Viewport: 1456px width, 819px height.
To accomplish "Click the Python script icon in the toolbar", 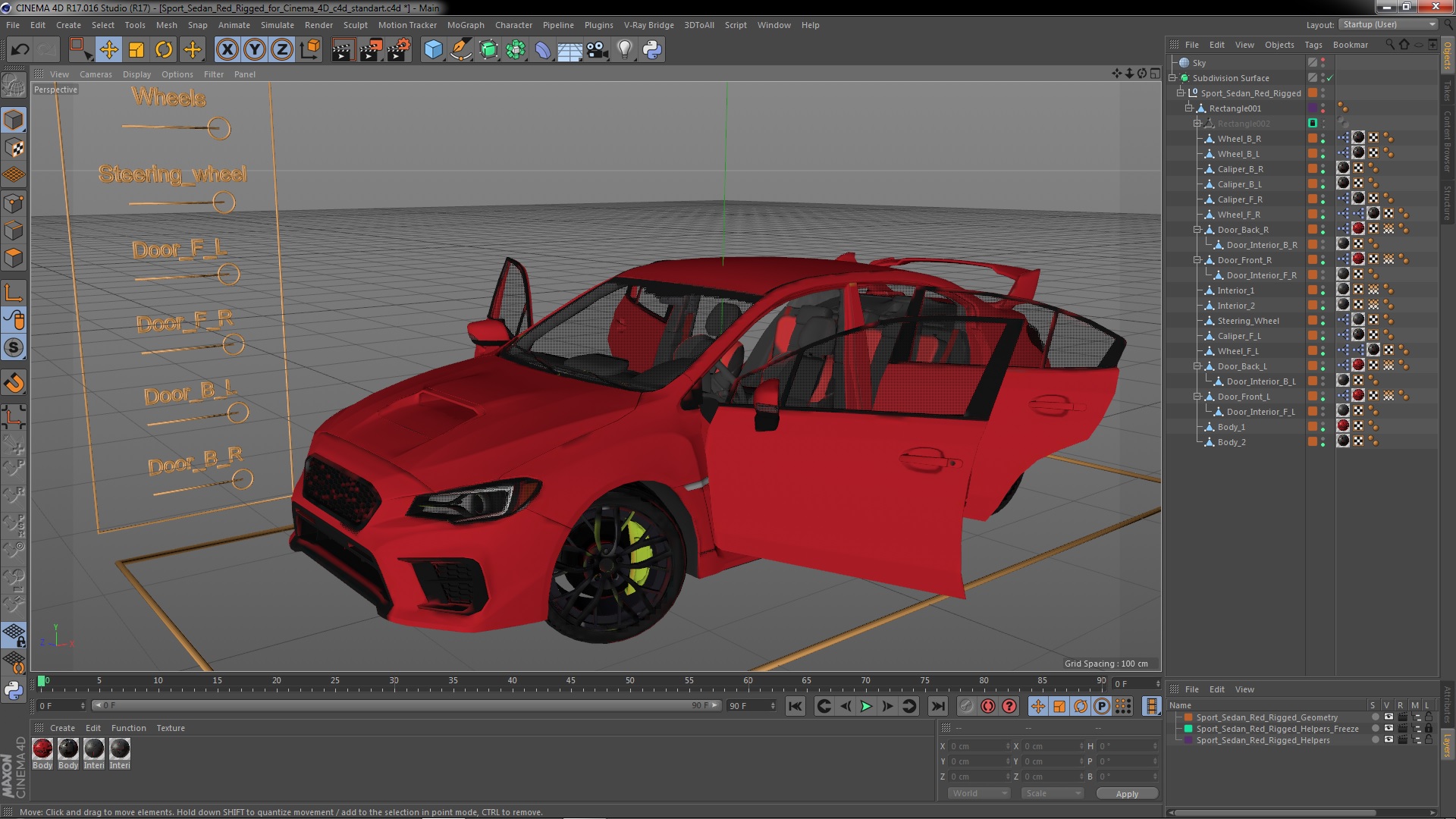I will [651, 50].
